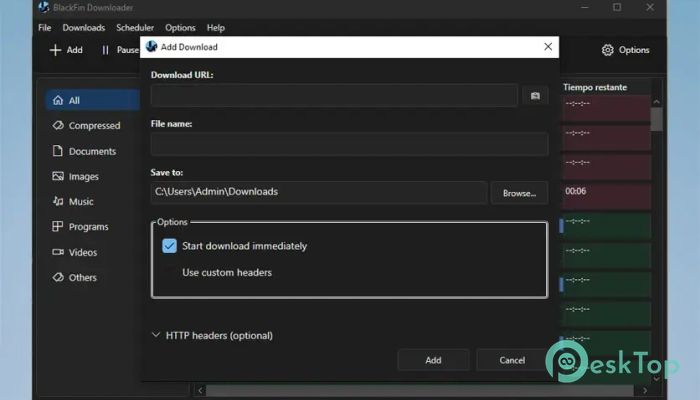Click the Browse... button

click(x=519, y=193)
